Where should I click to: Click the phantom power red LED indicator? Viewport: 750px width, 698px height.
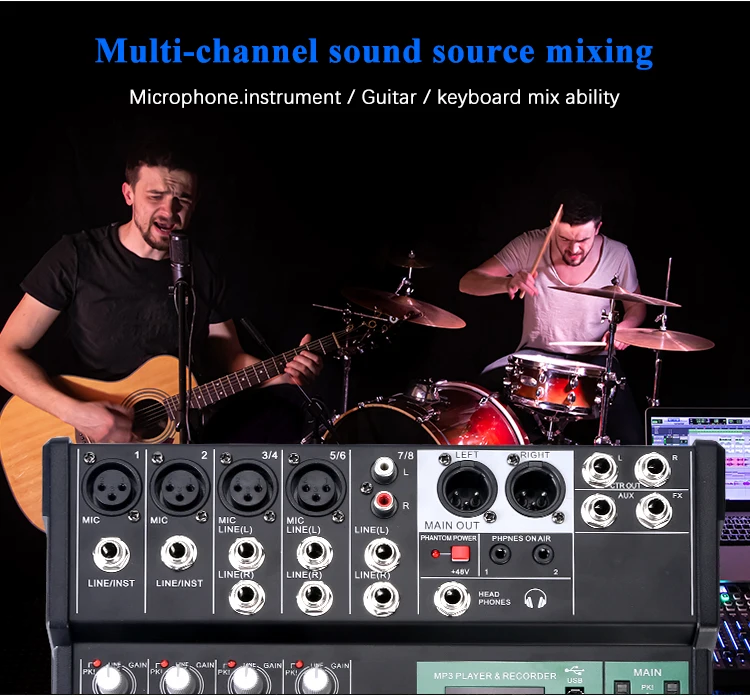435,554
